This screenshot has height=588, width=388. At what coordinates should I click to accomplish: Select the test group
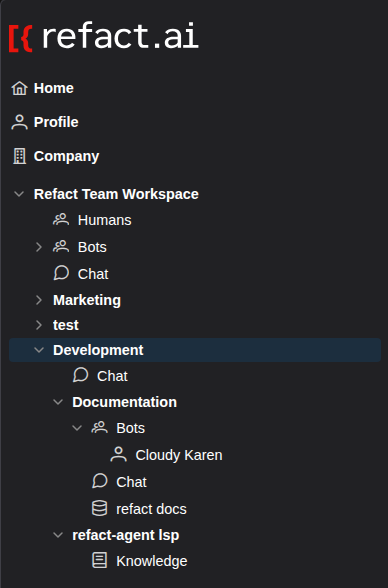(66, 325)
